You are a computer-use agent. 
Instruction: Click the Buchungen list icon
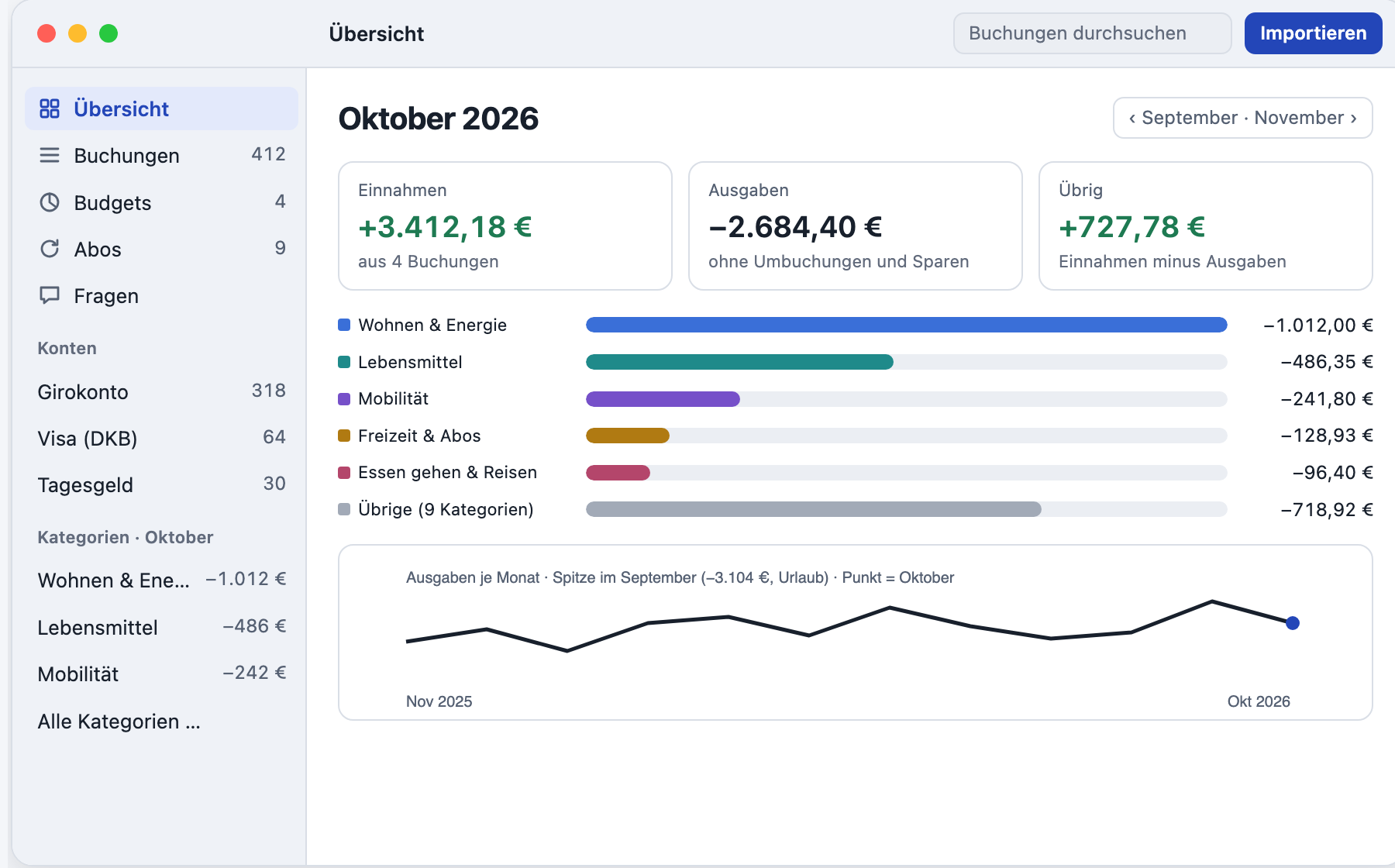[50, 156]
